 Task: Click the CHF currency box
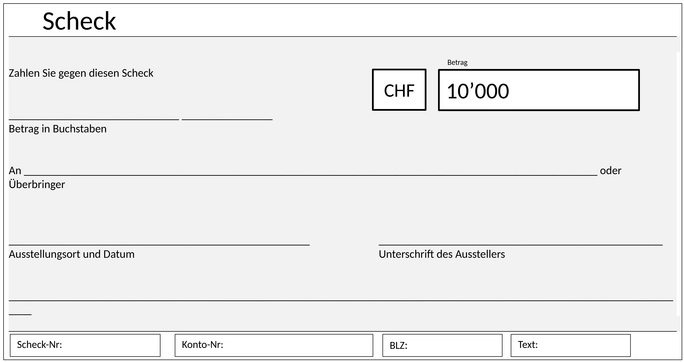click(399, 90)
